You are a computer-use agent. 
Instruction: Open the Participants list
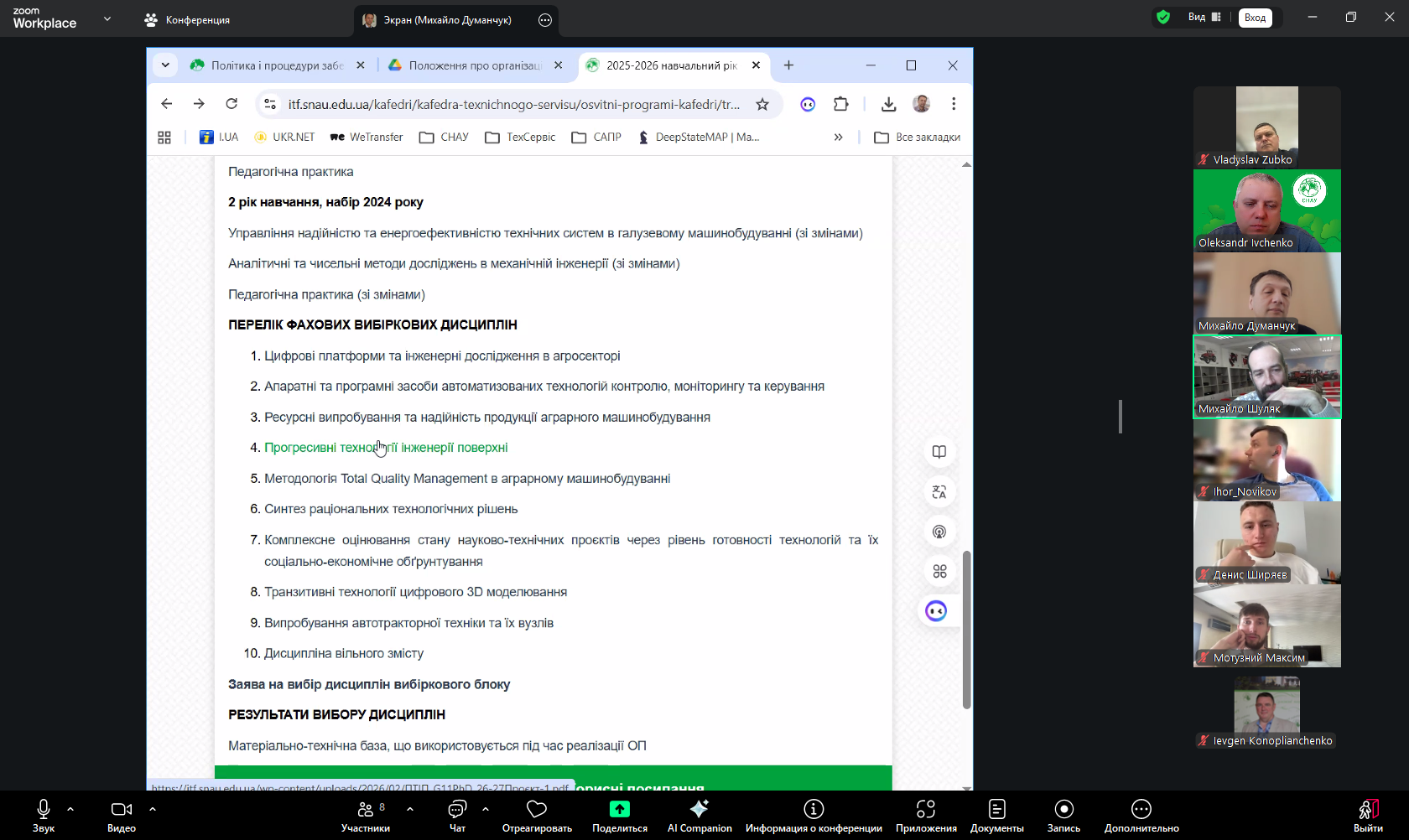coord(366,815)
